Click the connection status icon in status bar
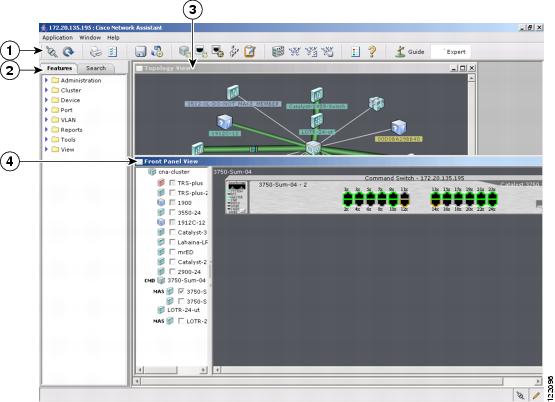 coord(520,395)
